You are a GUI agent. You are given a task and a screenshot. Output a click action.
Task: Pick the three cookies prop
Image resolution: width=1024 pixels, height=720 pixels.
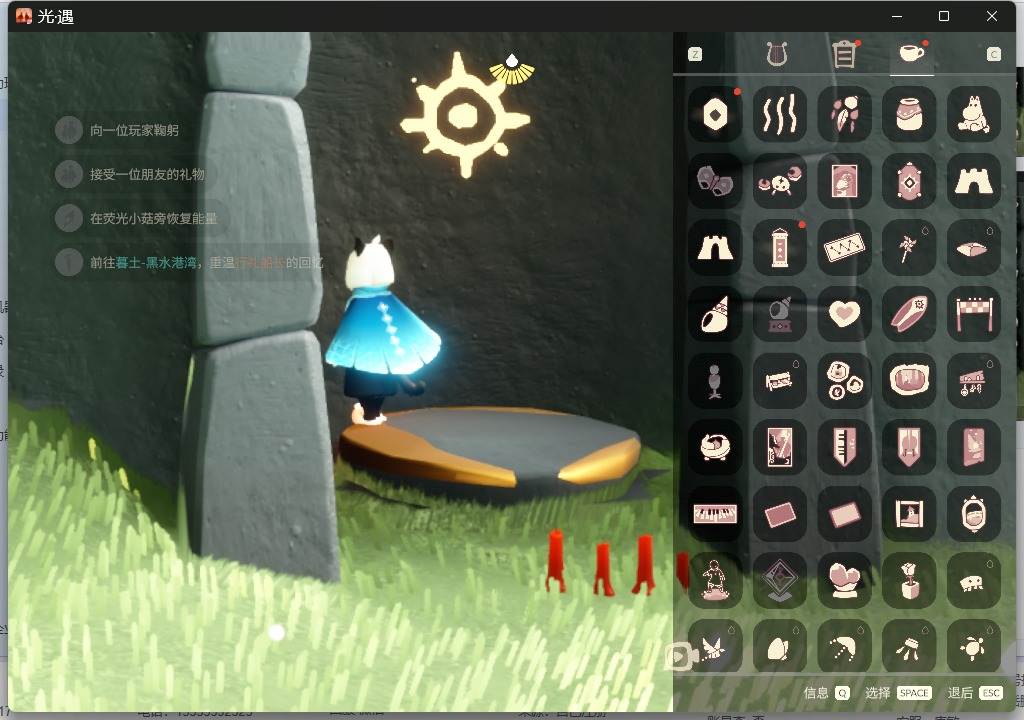[844, 381]
